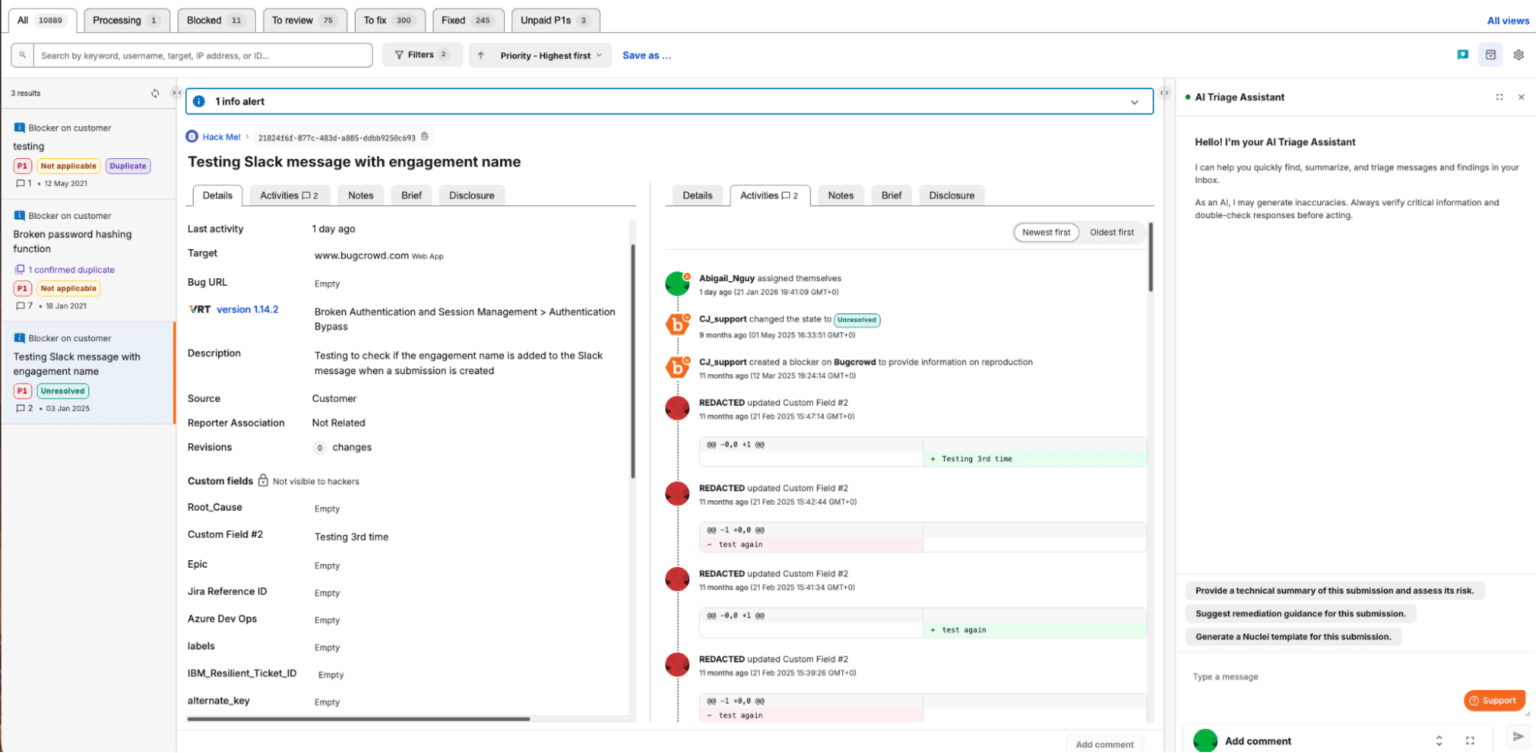Screen dimensions: 1536x753
Task: Expand the AI Triage Assistant panel fullscreen
Action: [1499, 97]
